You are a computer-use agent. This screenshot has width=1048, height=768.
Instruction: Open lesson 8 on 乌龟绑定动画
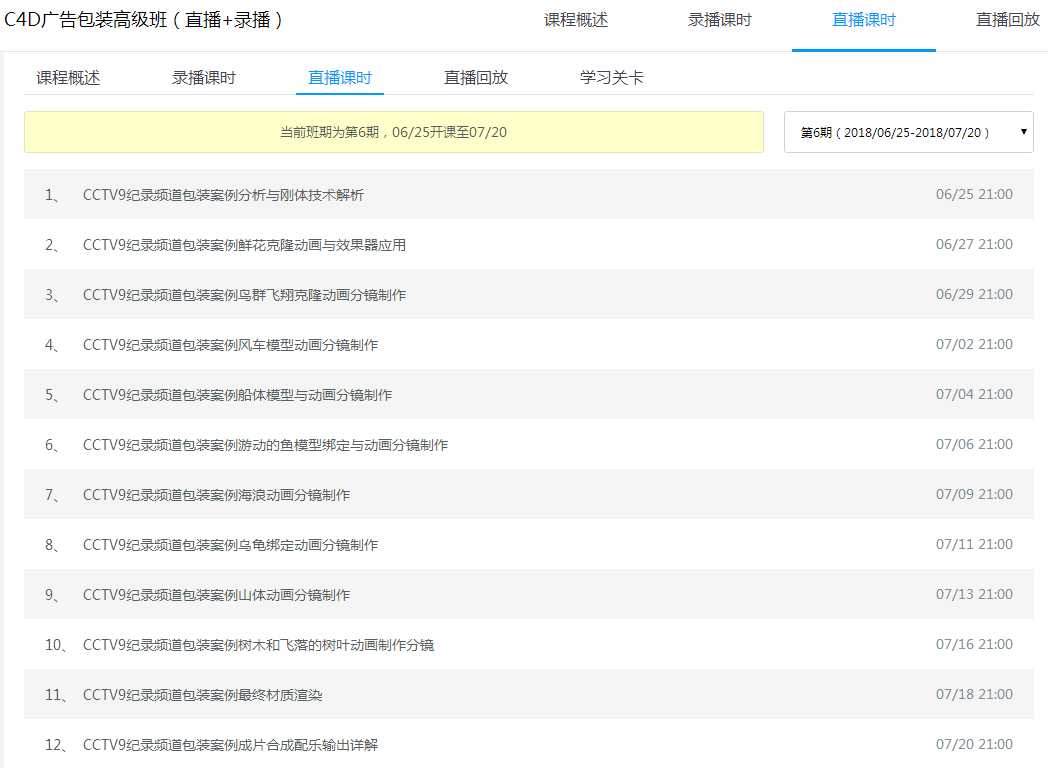tap(230, 545)
